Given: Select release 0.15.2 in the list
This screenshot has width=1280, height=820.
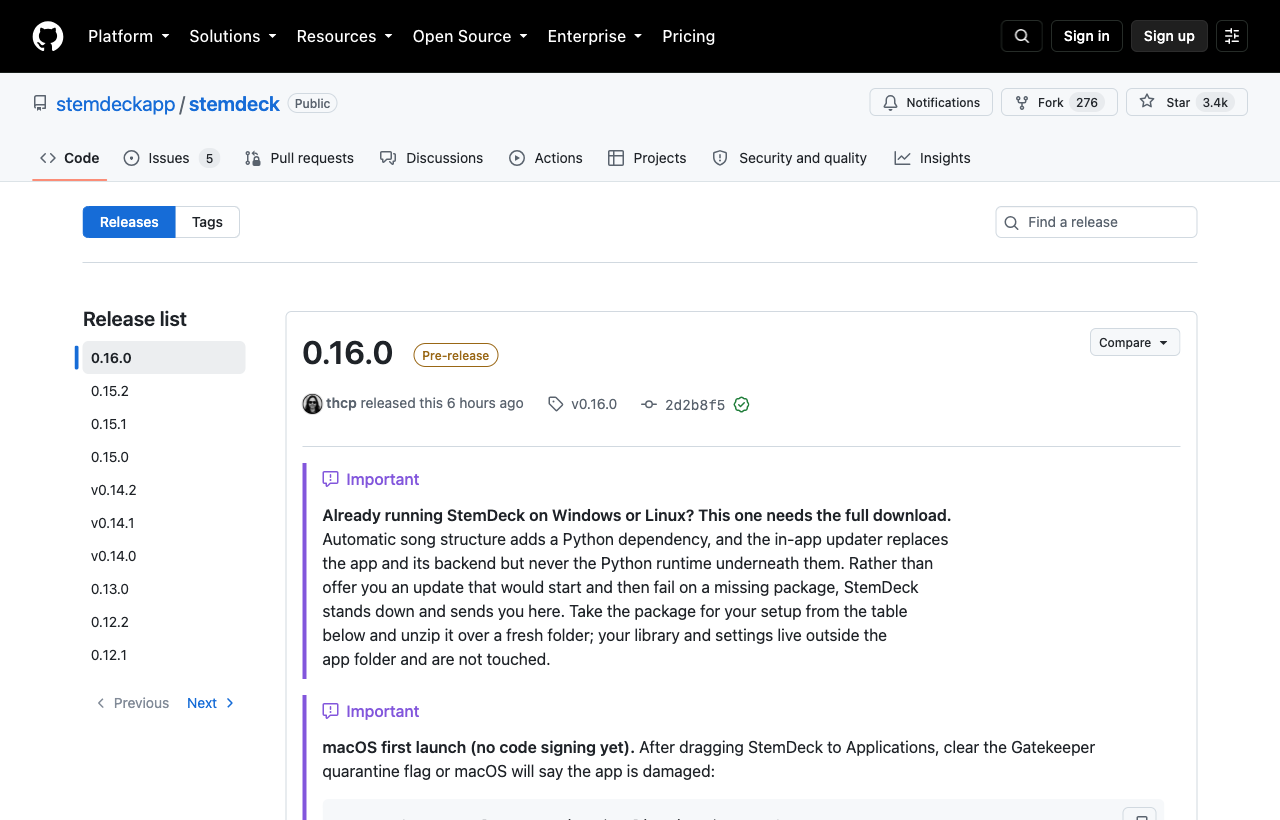Looking at the screenshot, I should [x=164, y=391].
